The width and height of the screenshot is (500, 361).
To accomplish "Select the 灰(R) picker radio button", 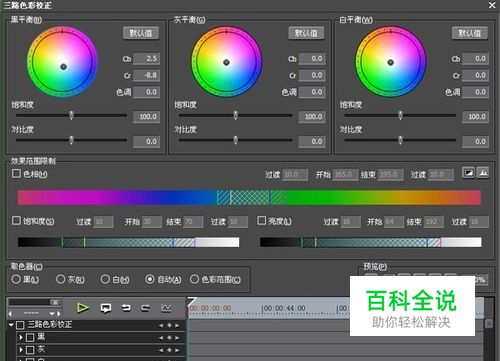I will [x=60, y=279].
